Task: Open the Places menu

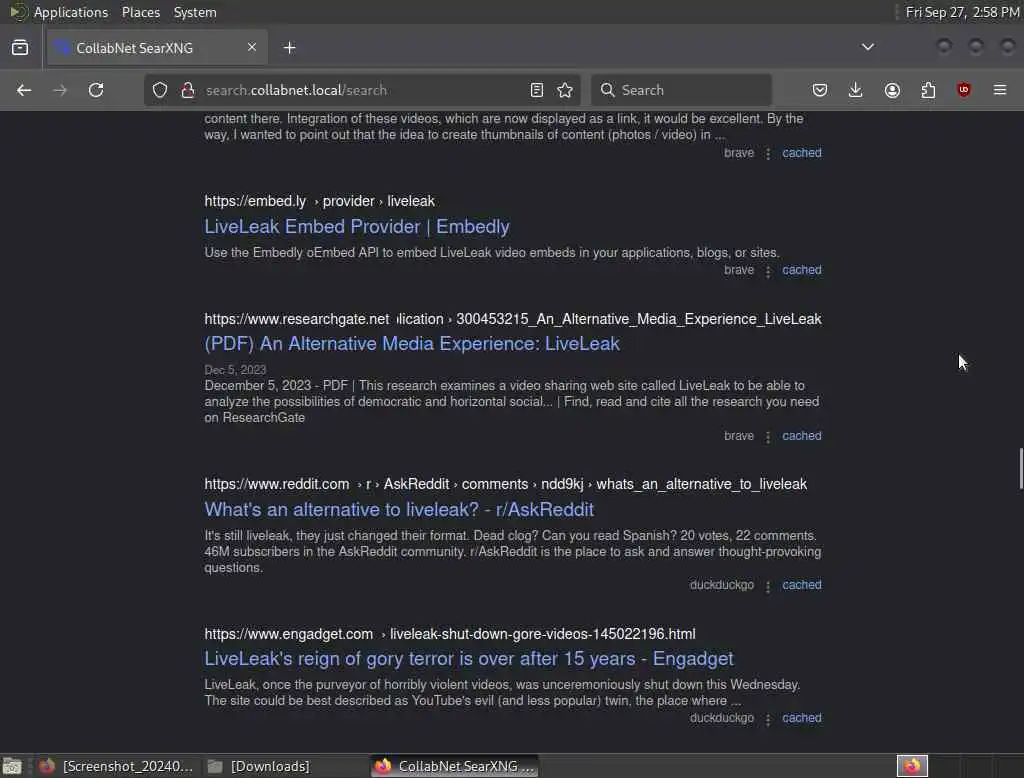Action: [x=141, y=12]
